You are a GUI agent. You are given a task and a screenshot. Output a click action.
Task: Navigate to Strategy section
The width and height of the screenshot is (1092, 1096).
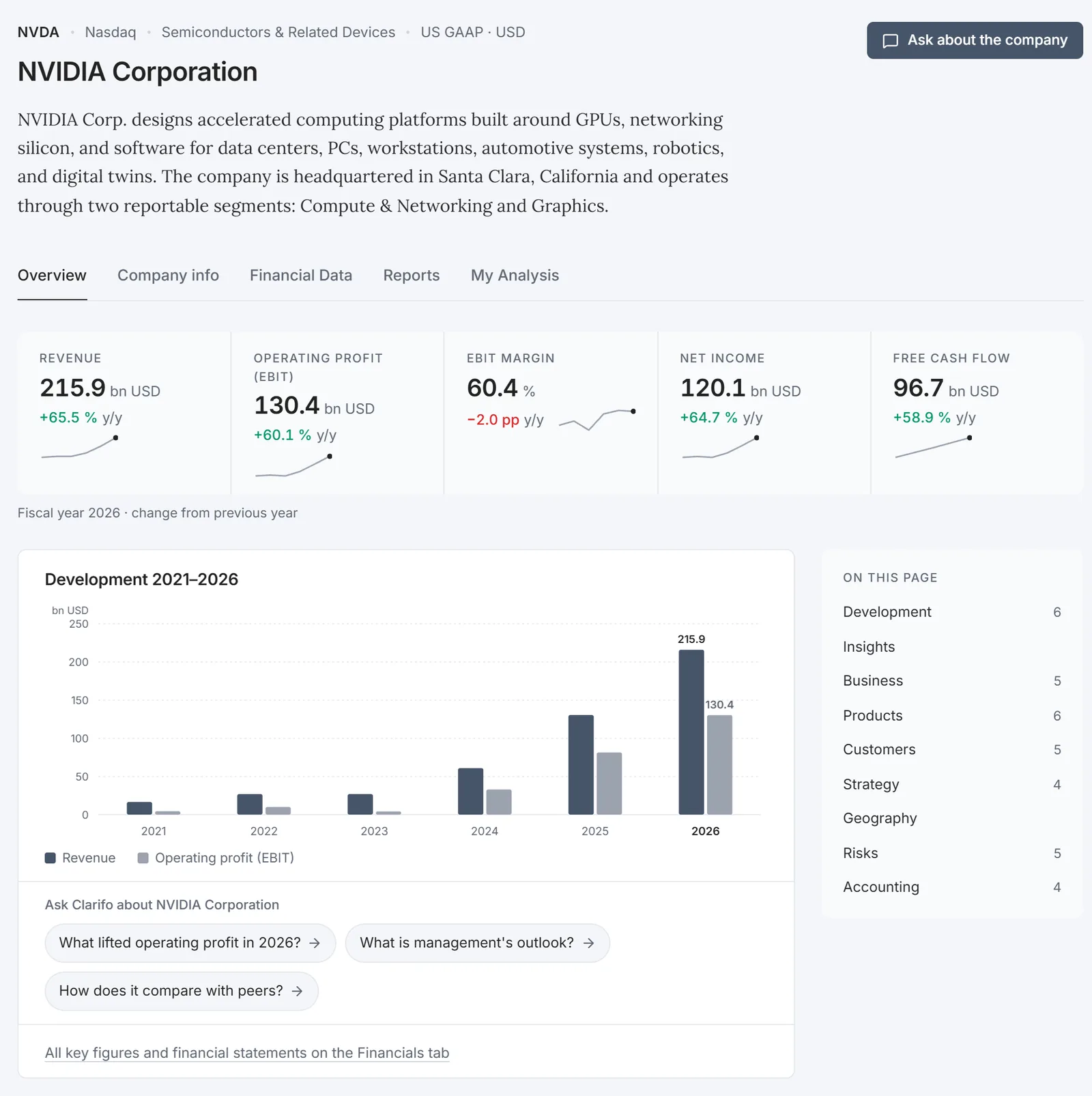point(951,785)
